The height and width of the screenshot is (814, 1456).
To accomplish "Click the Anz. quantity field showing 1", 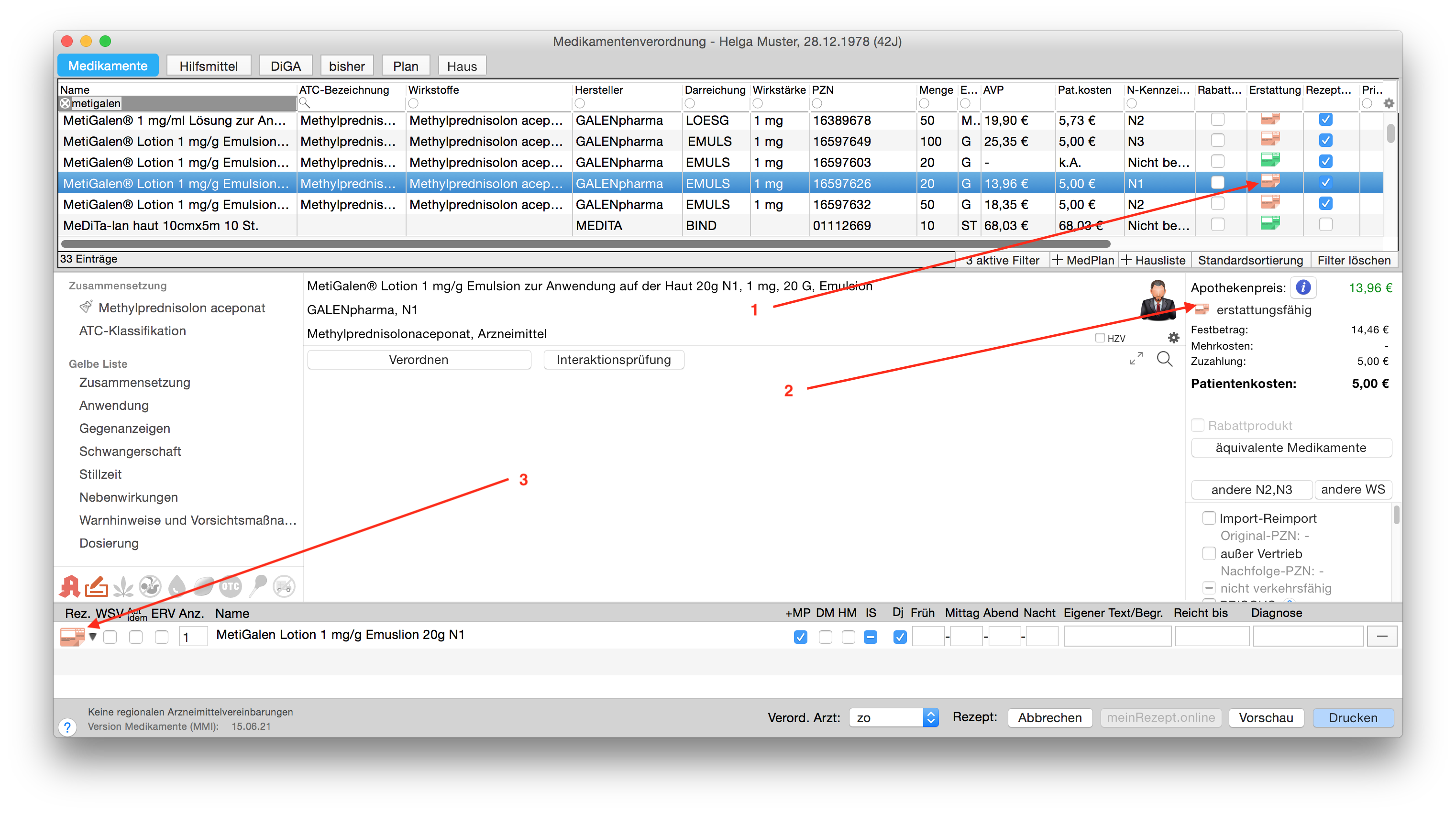I will tap(193, 637).
